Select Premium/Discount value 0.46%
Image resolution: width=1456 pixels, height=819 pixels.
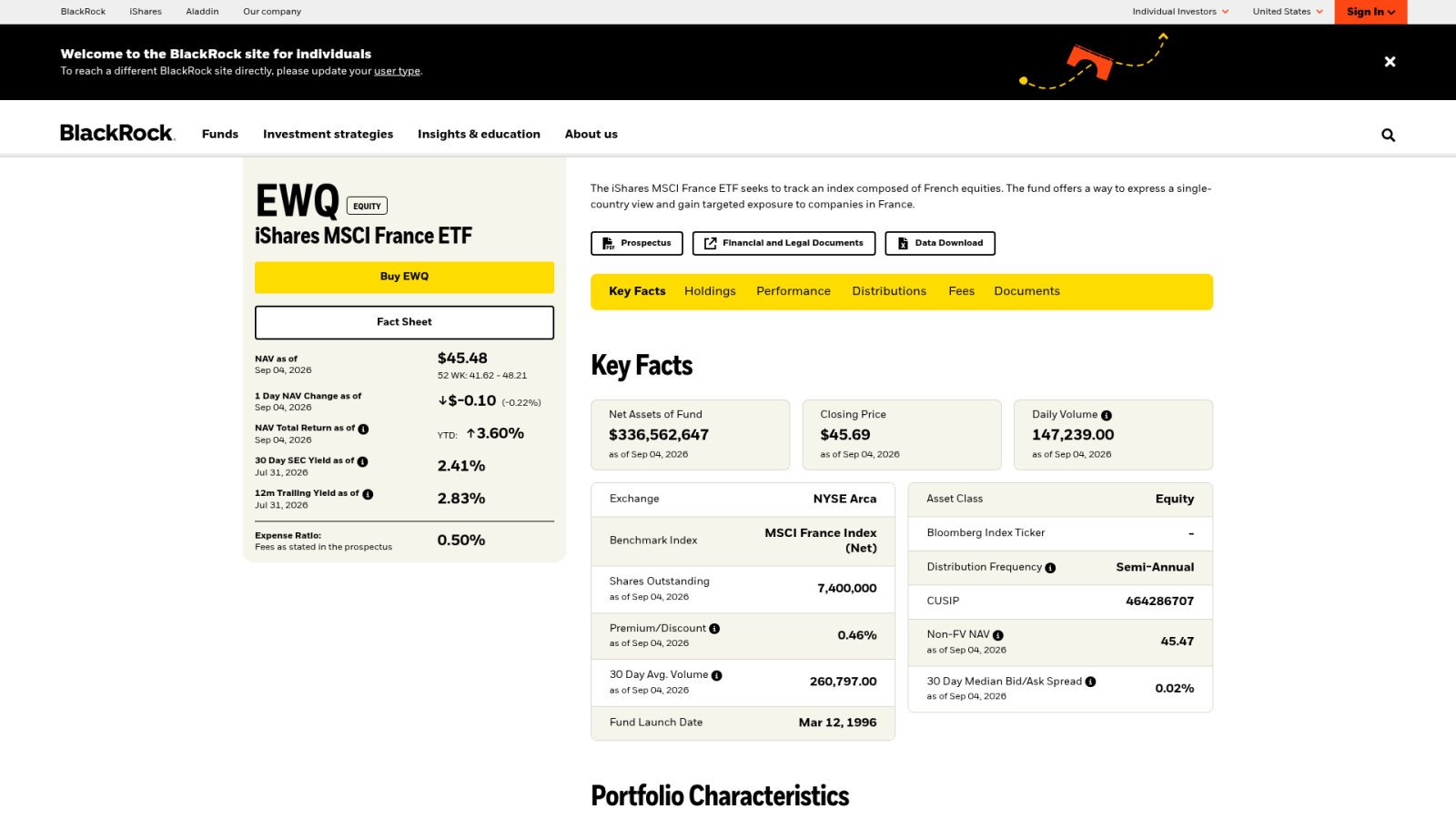(857, 635)
